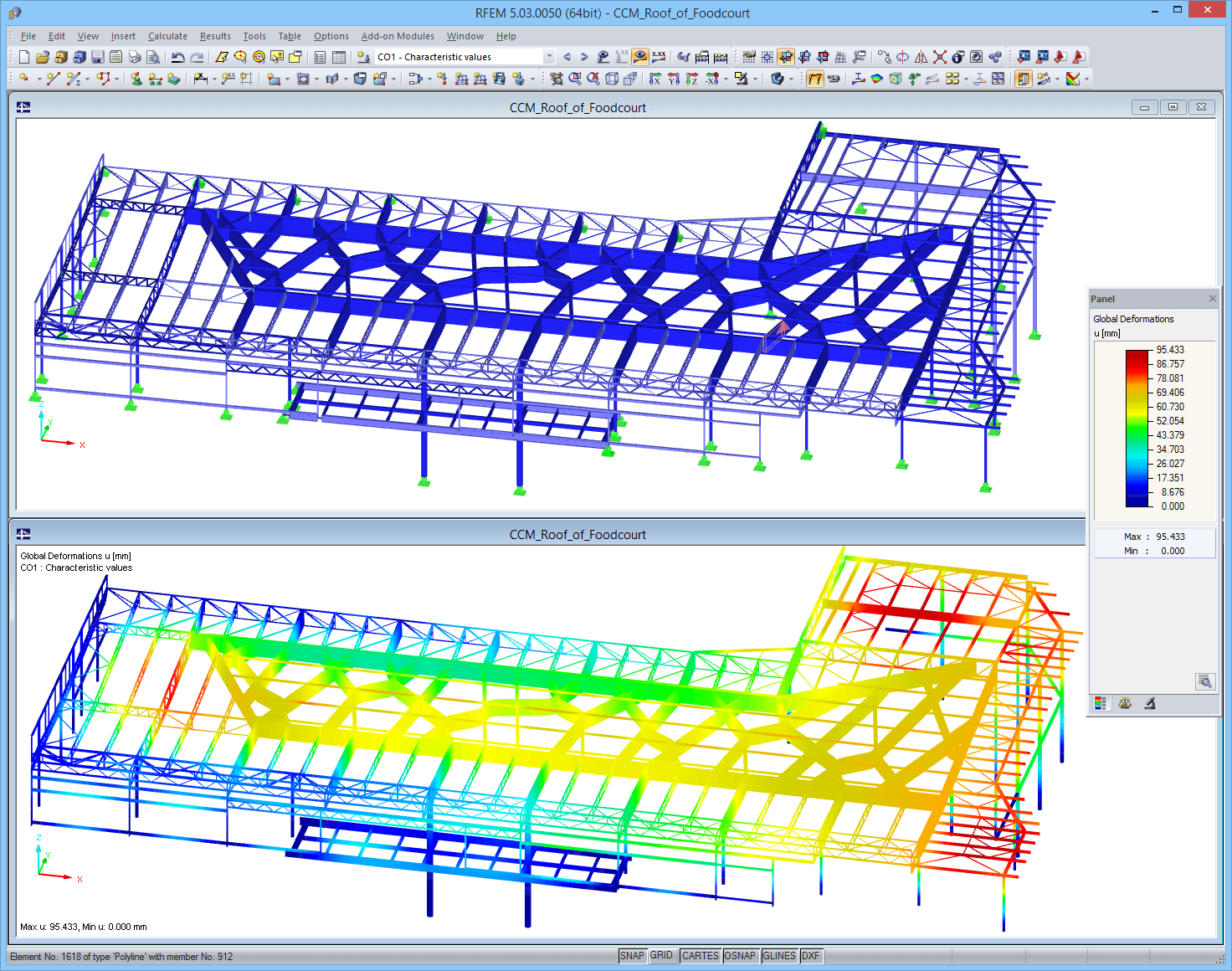Activate the isometric view icon
This screenshot has width=1232, height=971.
point(611,79)
